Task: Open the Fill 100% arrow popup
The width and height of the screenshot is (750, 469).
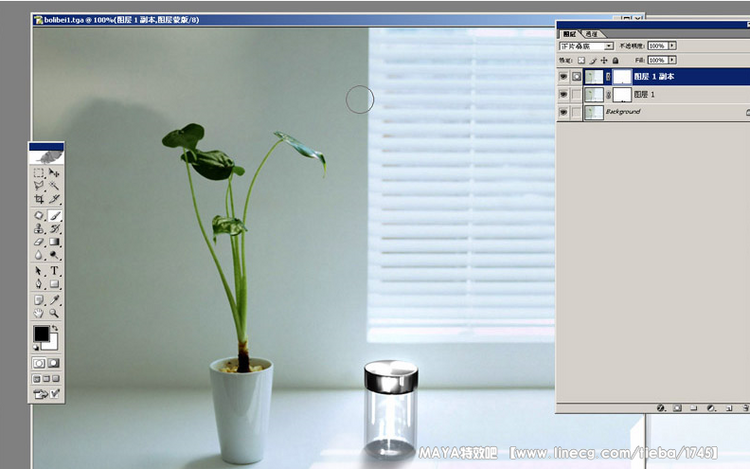Action: click(x=672, y=60)
